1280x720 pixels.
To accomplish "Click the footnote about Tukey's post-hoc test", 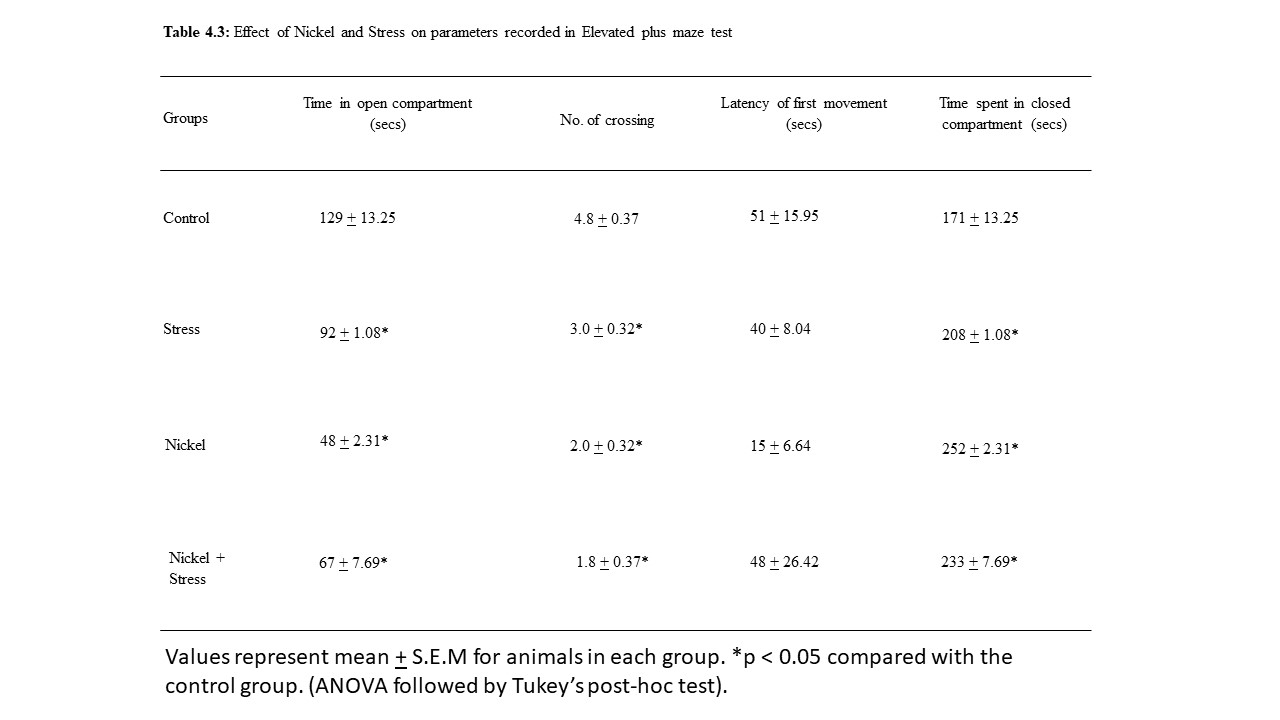I will coord(588,671).
